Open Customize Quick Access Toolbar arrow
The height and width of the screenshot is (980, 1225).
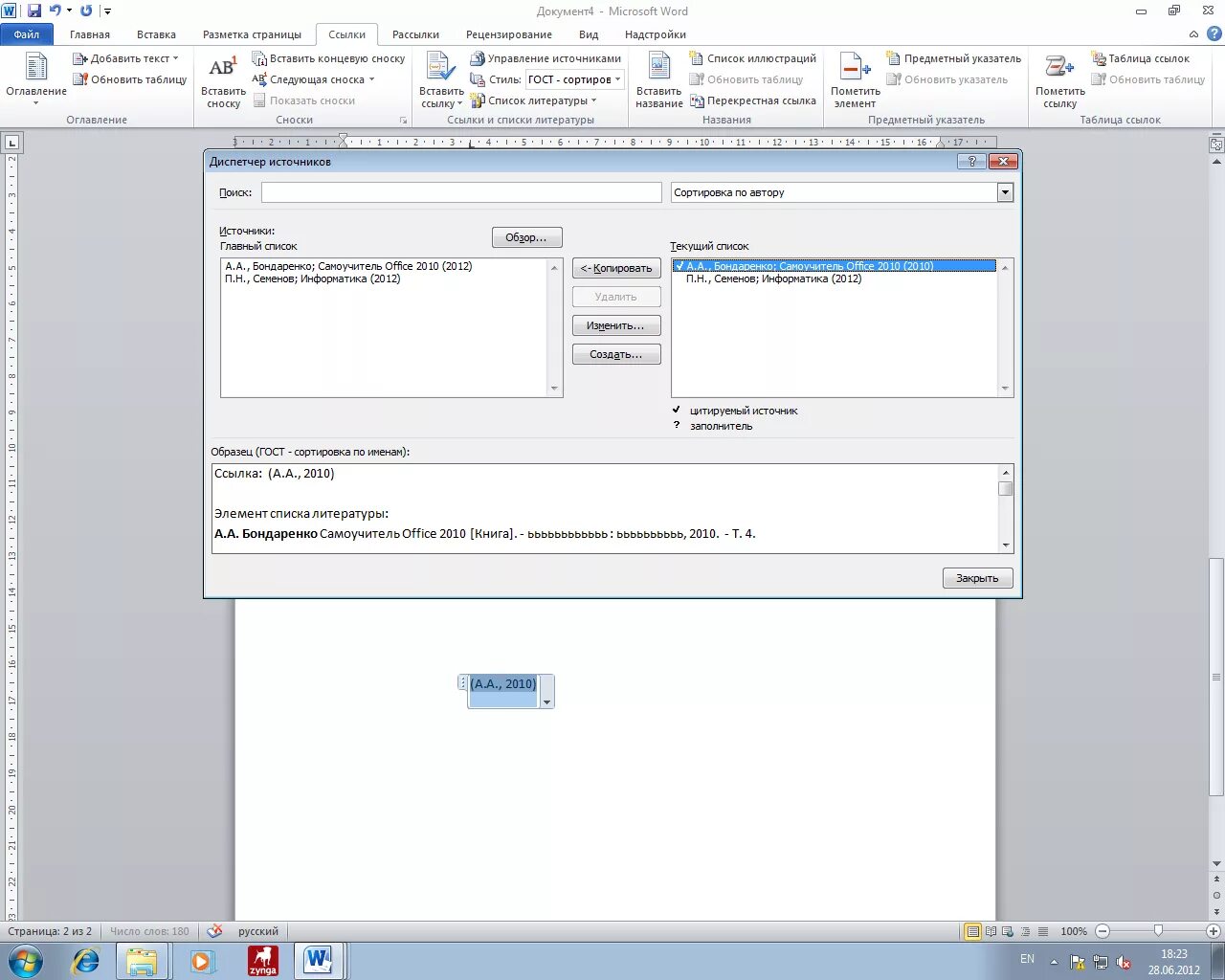[107, 11]
